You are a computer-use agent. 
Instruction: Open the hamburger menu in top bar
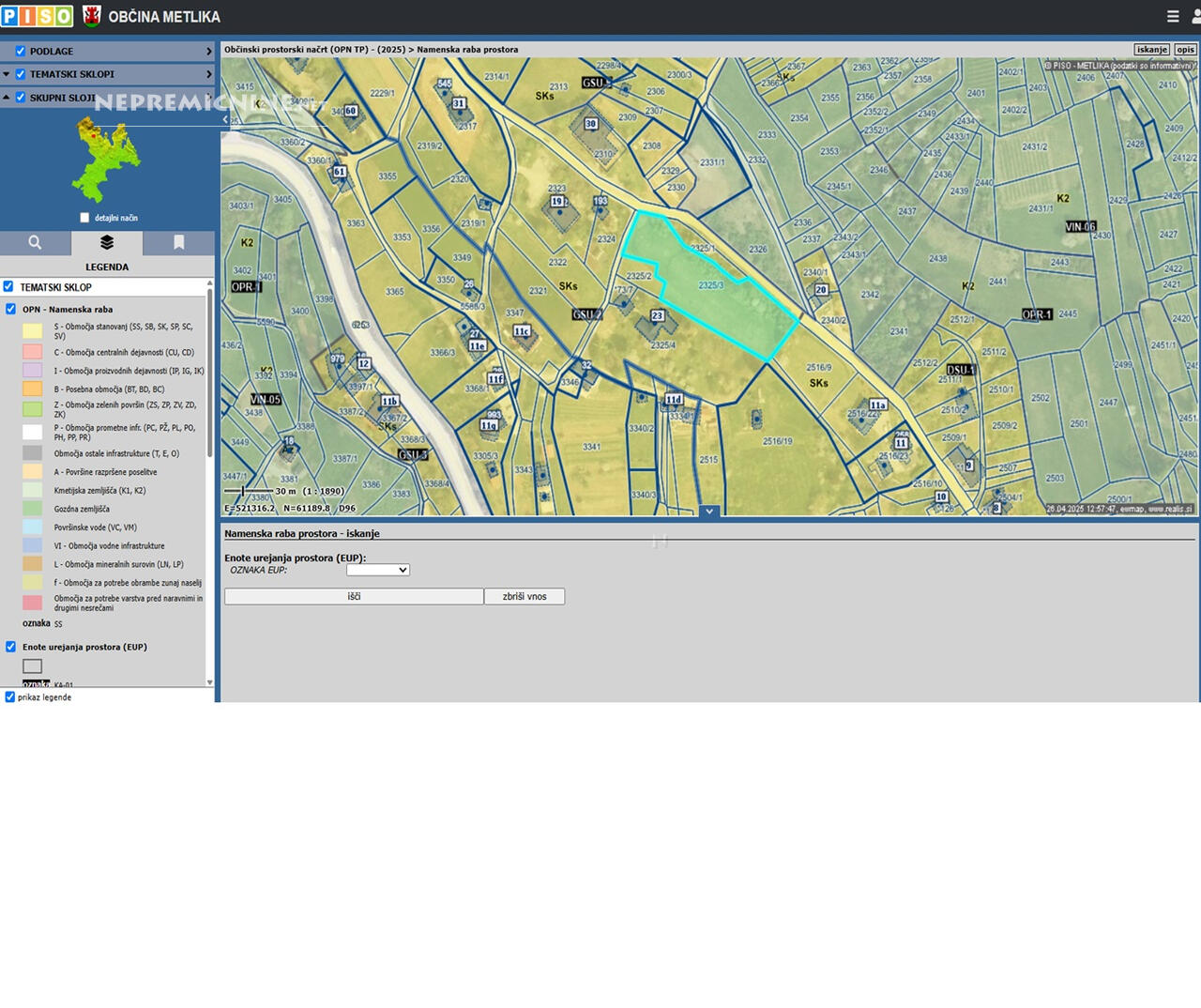coord(1173,16)
